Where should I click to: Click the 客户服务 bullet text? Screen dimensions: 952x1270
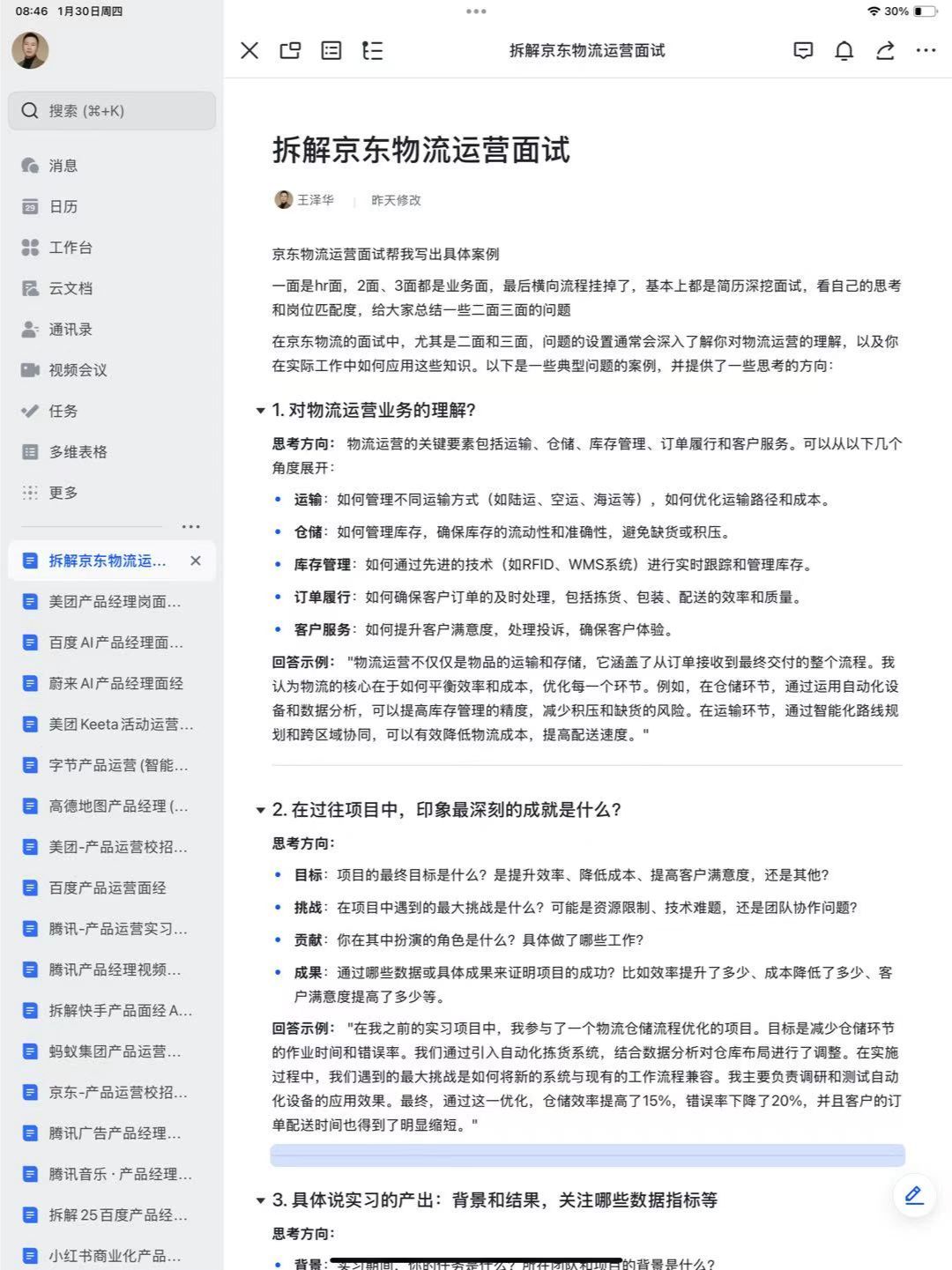[486, 630]
